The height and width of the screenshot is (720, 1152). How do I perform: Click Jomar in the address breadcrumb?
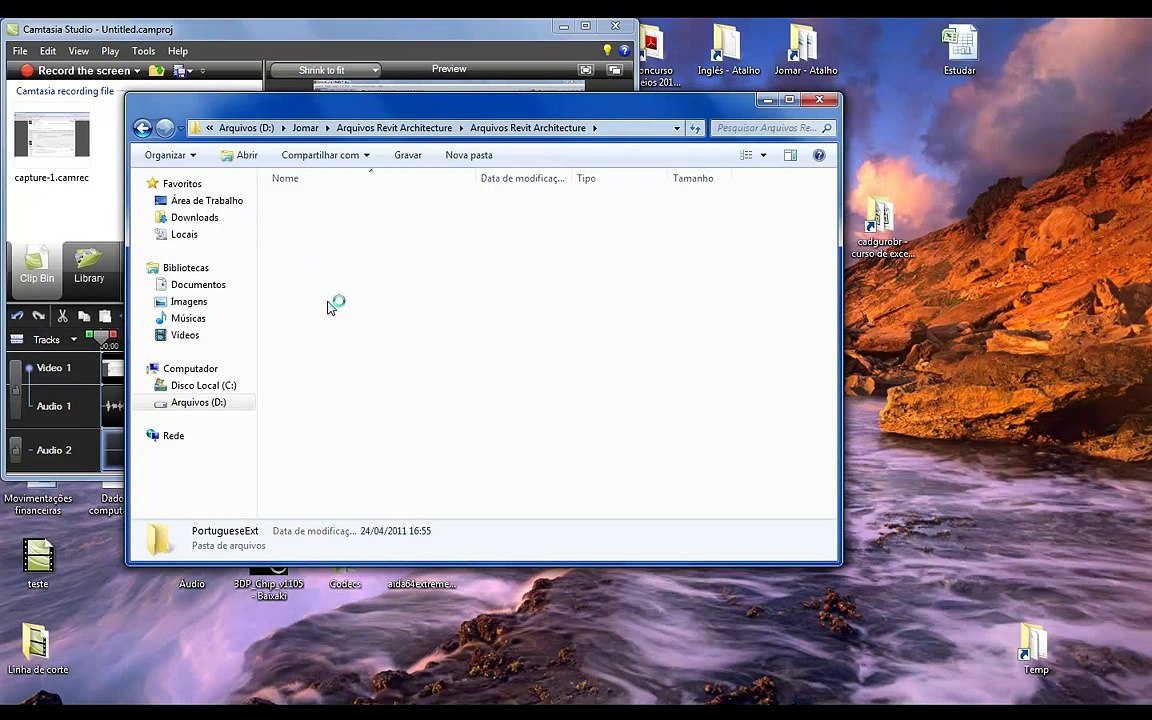(x=305, y=128)
